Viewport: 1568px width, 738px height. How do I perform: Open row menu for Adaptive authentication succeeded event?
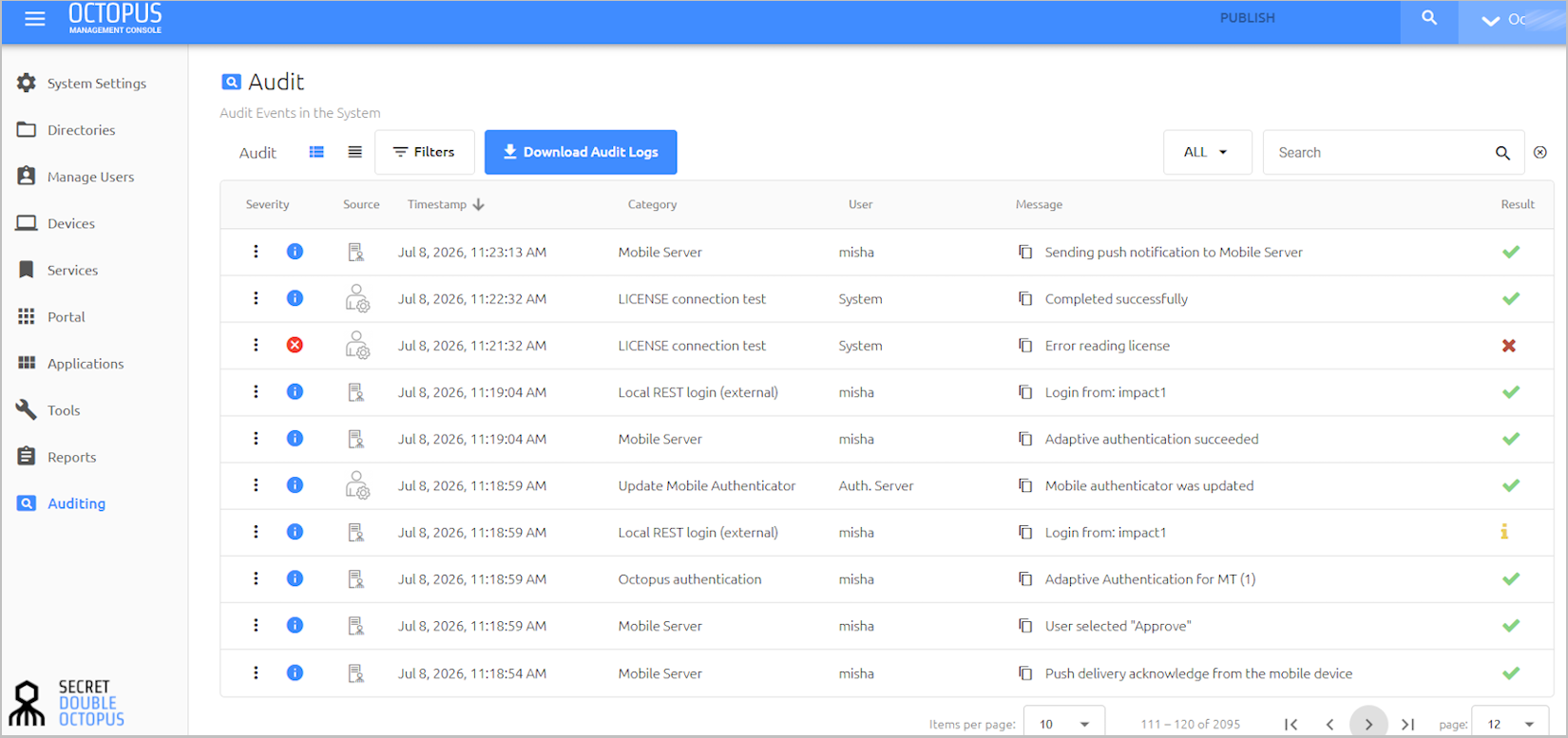click(x=256, y=439)
